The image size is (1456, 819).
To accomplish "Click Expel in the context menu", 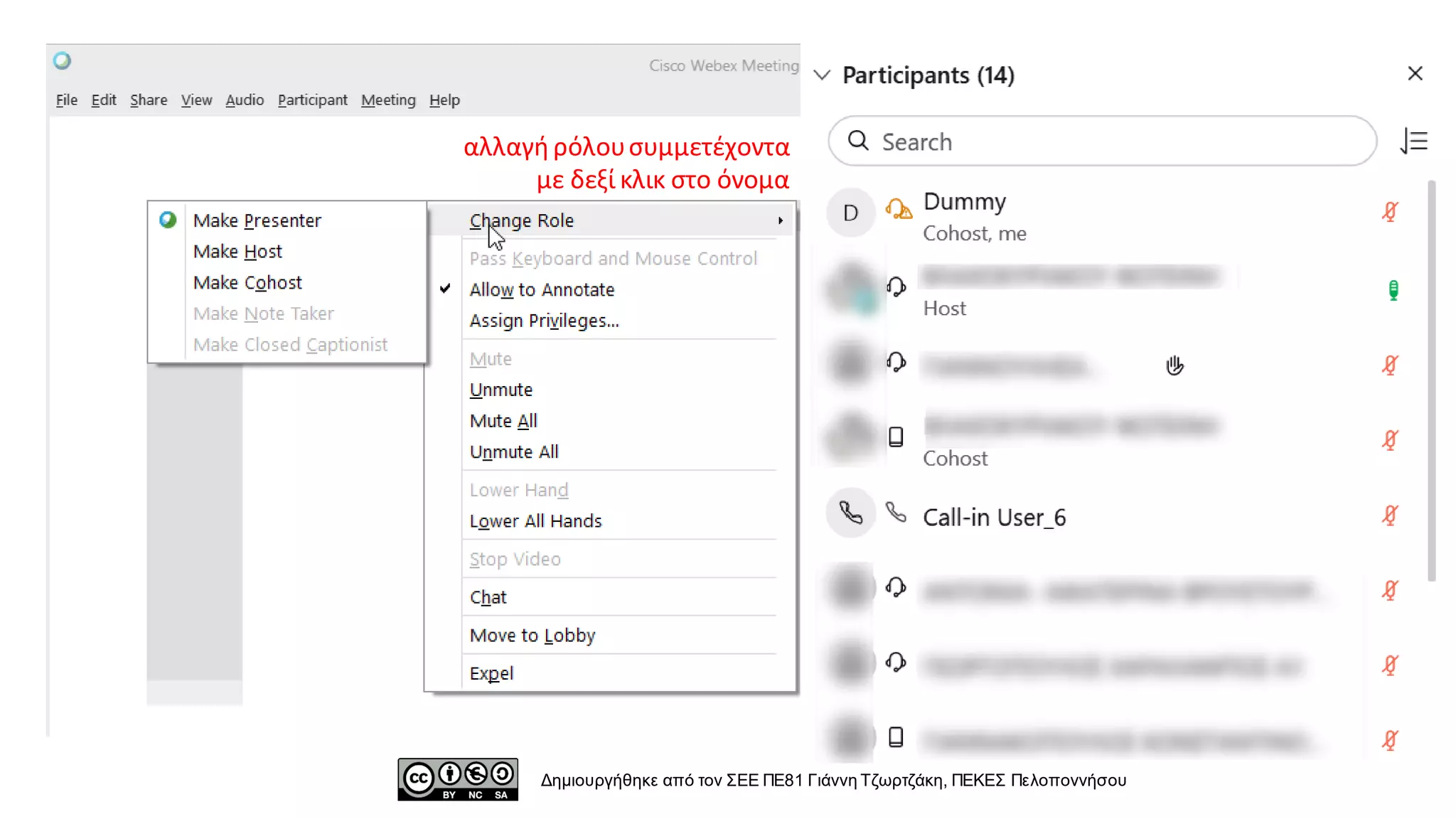I will tap(491, 673).
